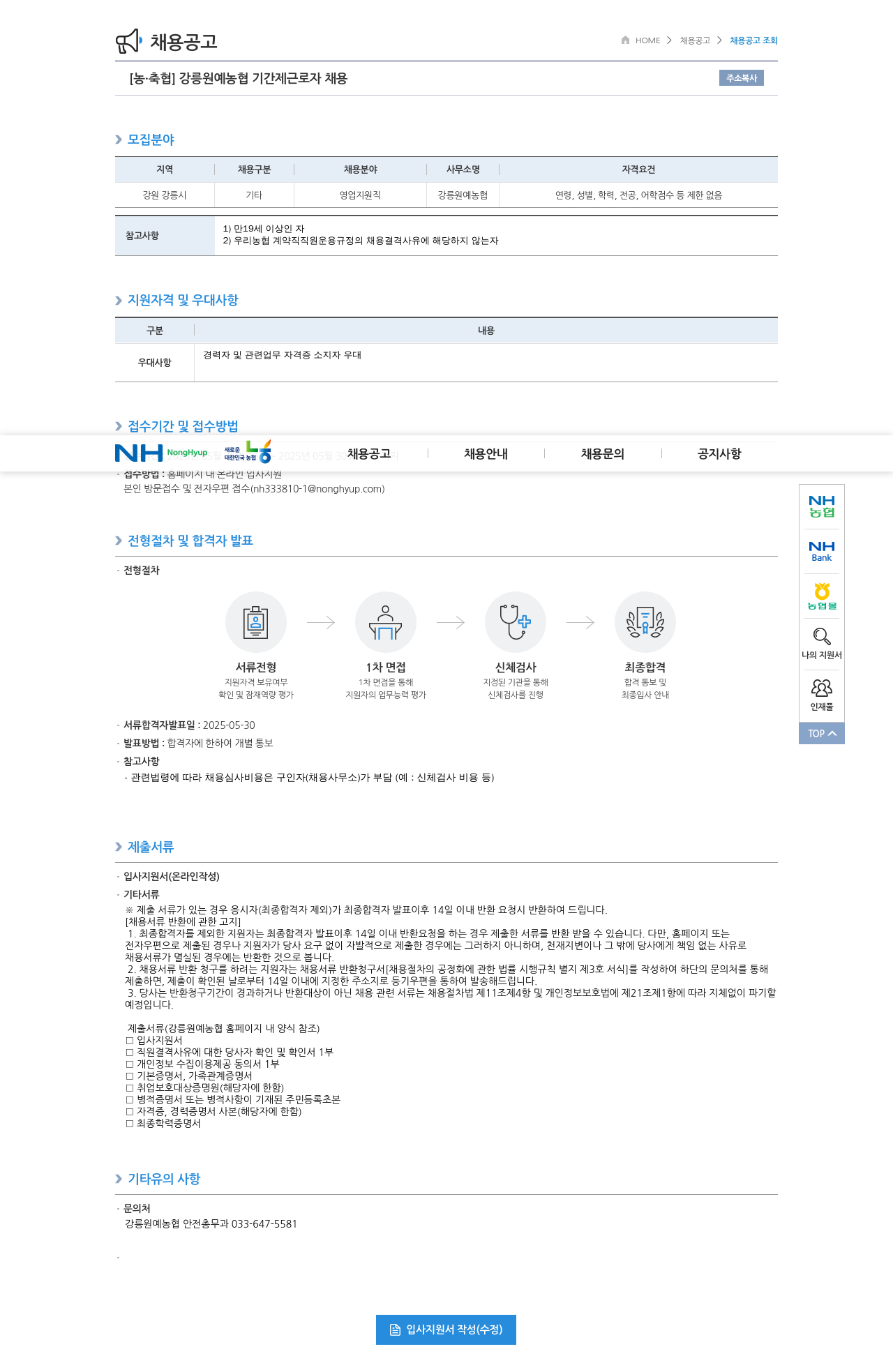Click the NH Bank sidebar icon
Screen dimensions: 893x1372
click(x=822, y=552)
